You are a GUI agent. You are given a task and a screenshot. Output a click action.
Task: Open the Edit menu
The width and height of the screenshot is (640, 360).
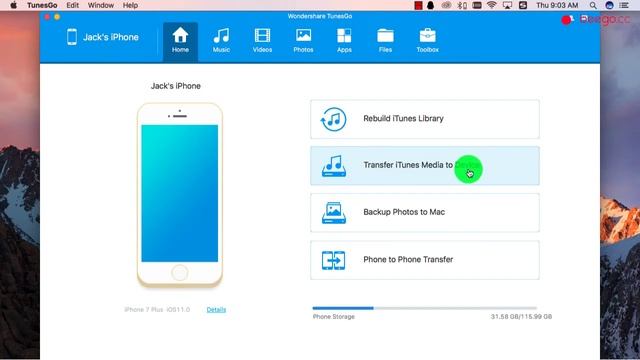73,5
